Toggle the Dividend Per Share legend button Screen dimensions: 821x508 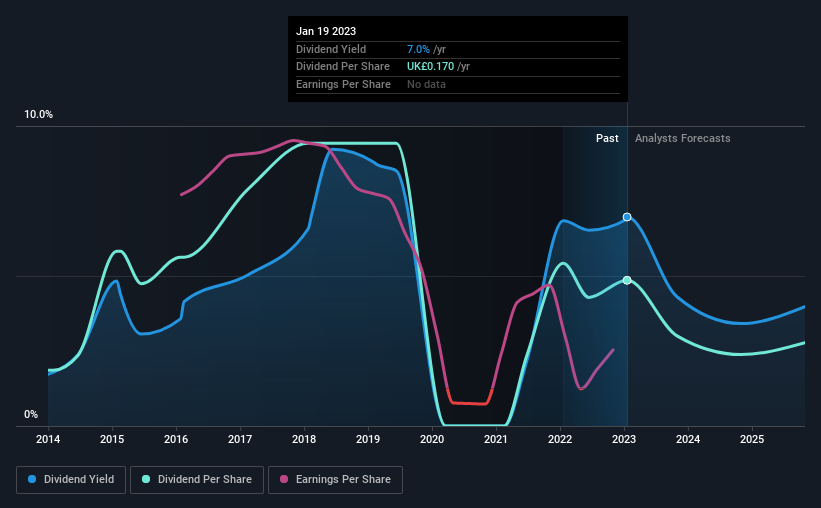(197, 480)
